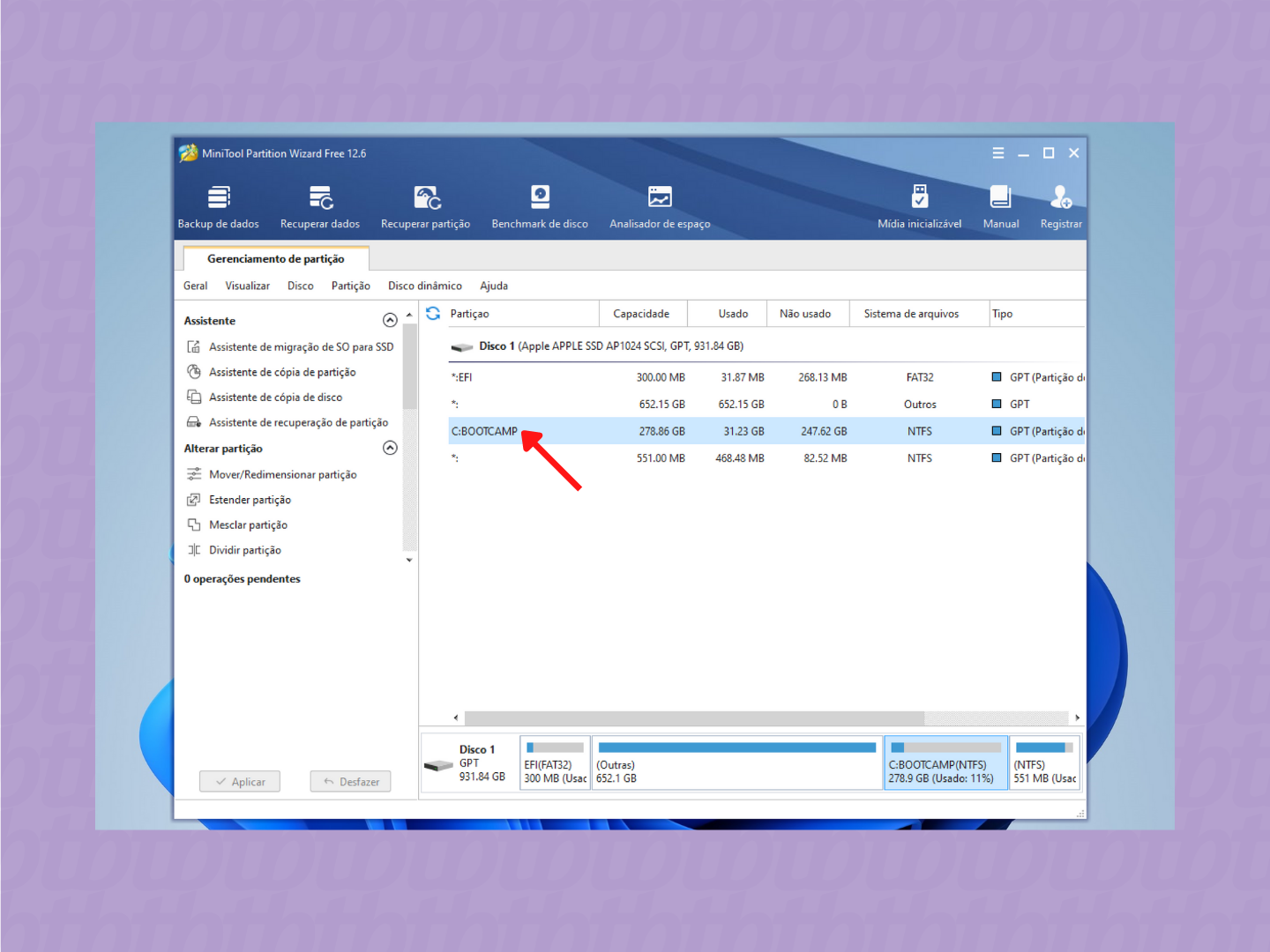
Task: Click the Desfazer button
Action: point(351,782)
